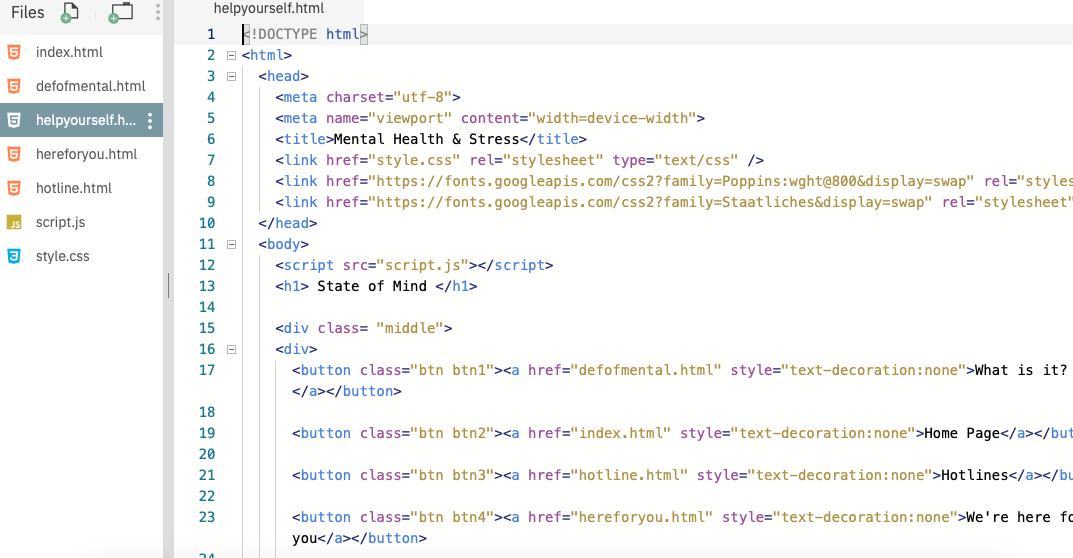The height and width of the screenshot is (558, 1073).
Task: Click the Home Page link text on line 19
Action: tap(962, 433)
